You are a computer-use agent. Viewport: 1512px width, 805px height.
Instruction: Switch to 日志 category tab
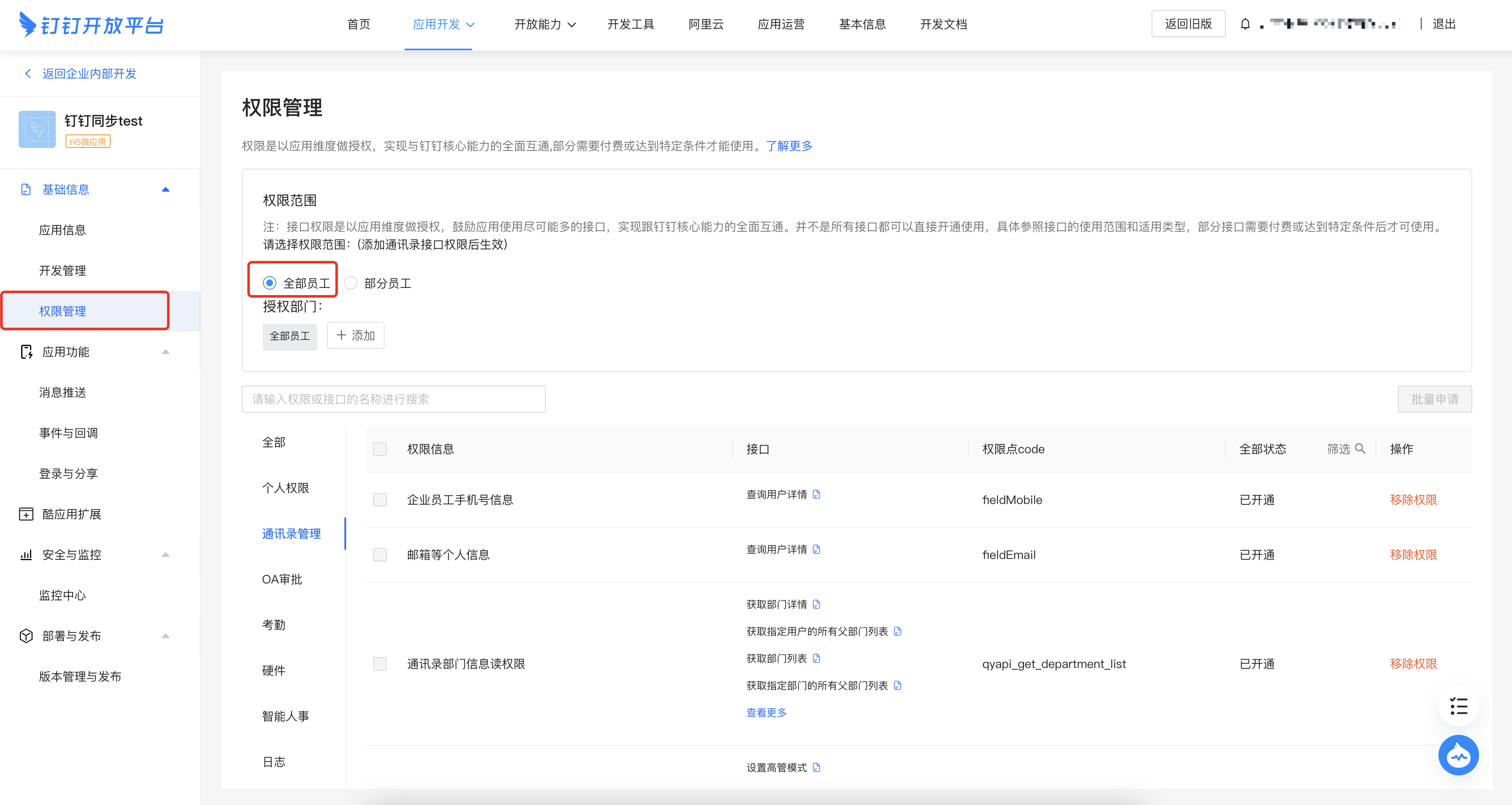pos(273,762)
